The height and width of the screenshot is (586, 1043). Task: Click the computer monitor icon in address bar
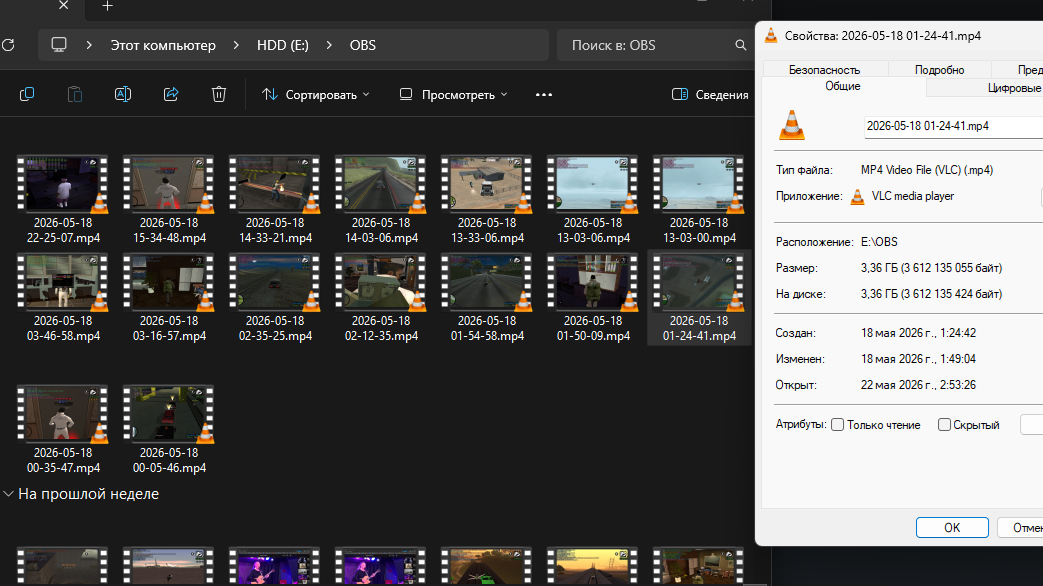pos(59,45)
